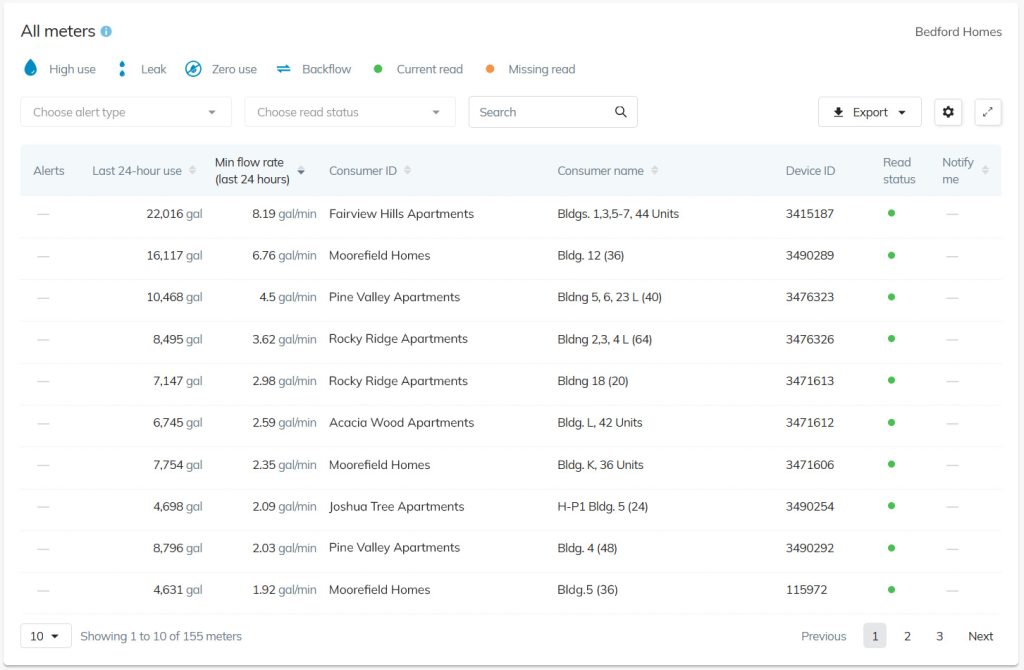
Task: Click in the Search text field
Action: (x=540, y=112)
